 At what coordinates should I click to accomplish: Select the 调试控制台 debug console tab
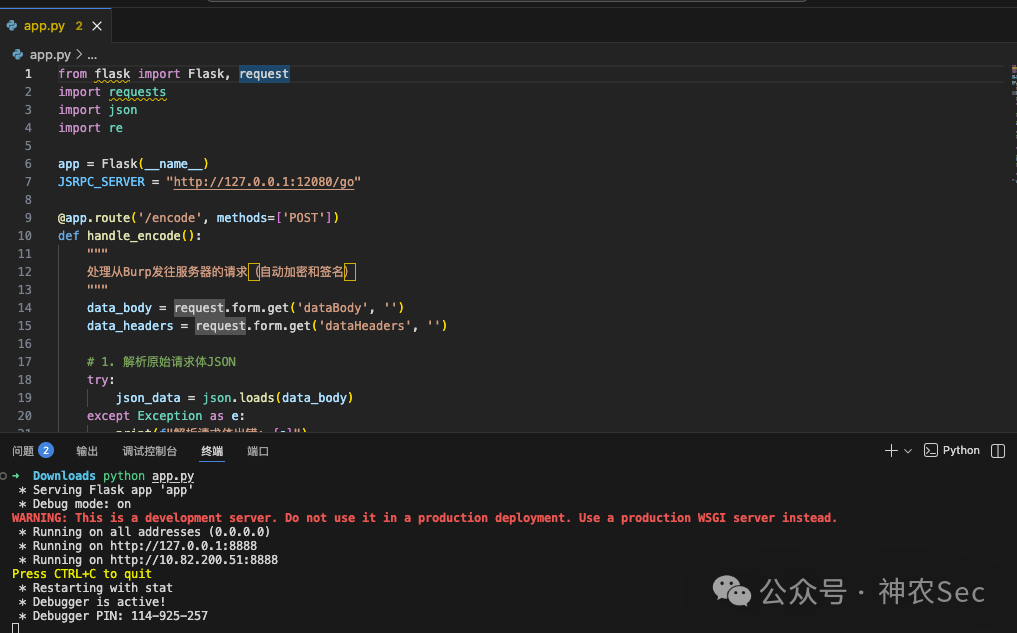point(149,451)
